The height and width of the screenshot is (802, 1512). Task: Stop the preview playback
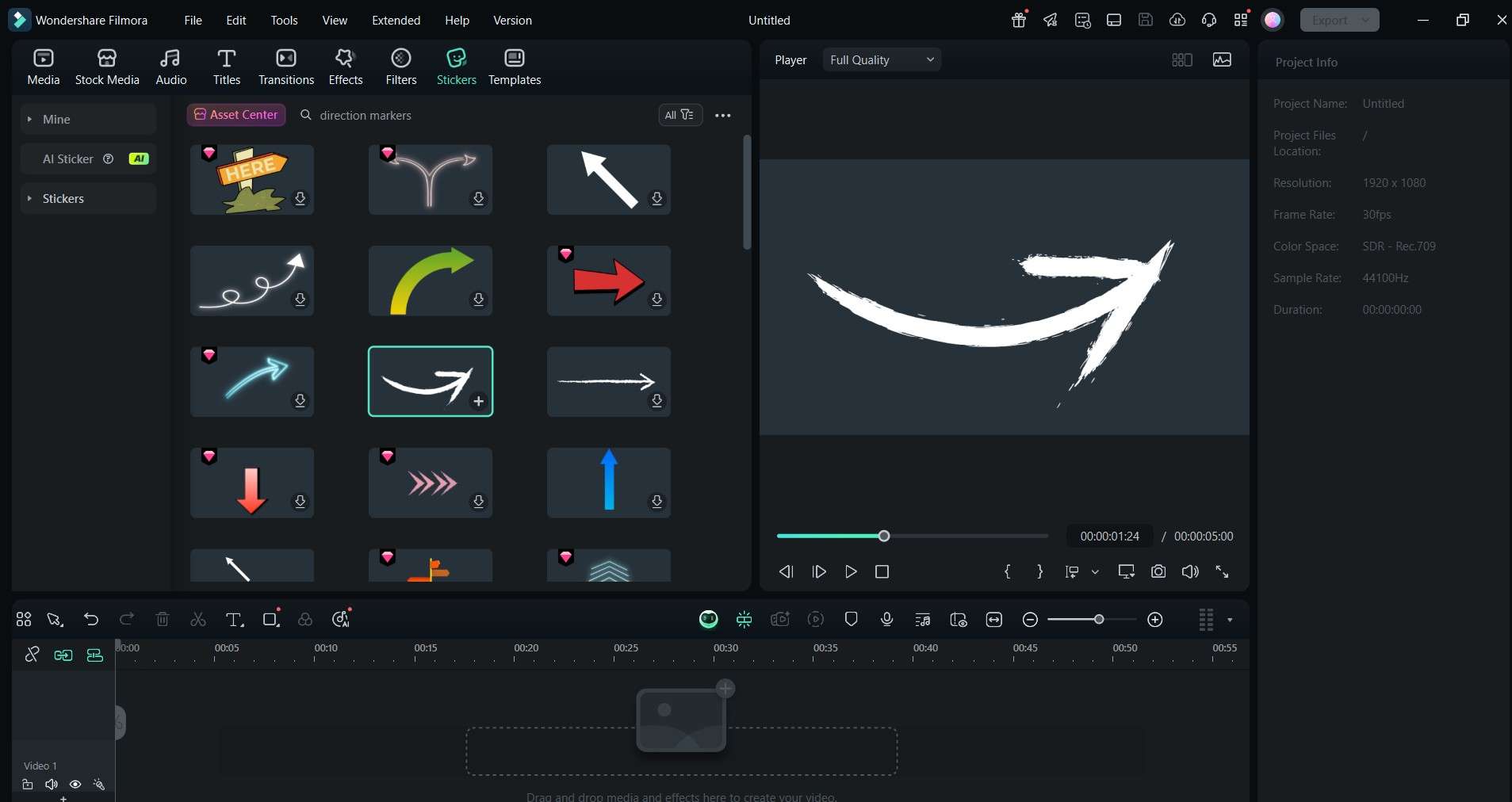(882, 571)
